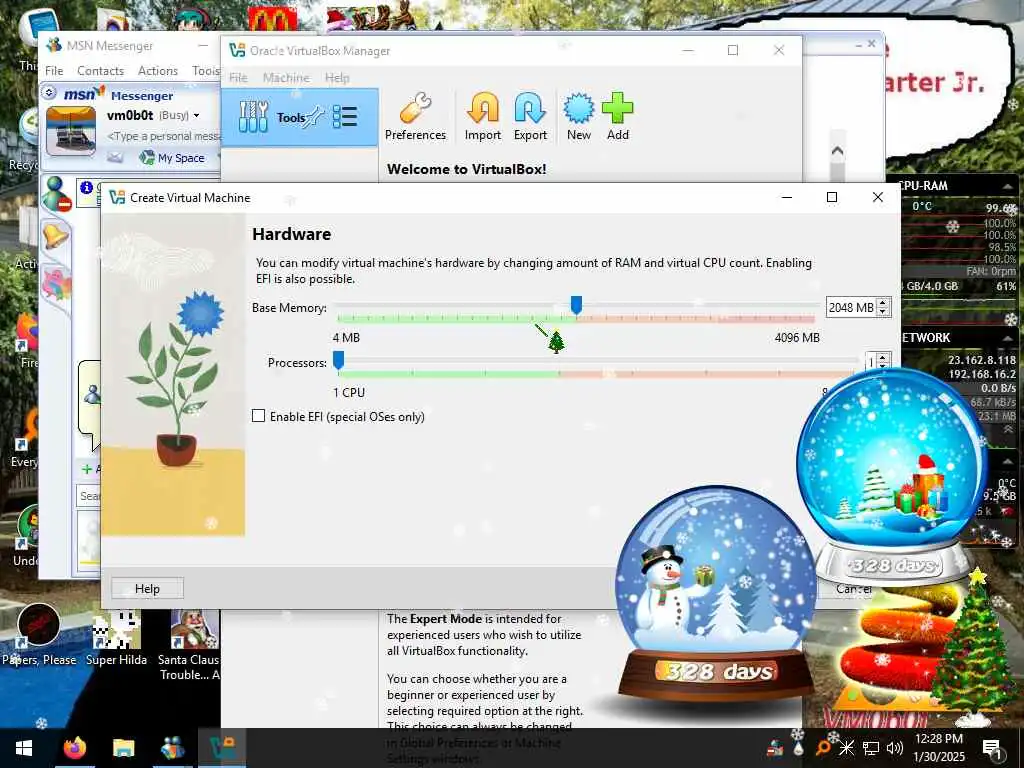Click the taskbar clock showing 12:28 PM
The image size is (1024, 768).
tap(938, 748)
